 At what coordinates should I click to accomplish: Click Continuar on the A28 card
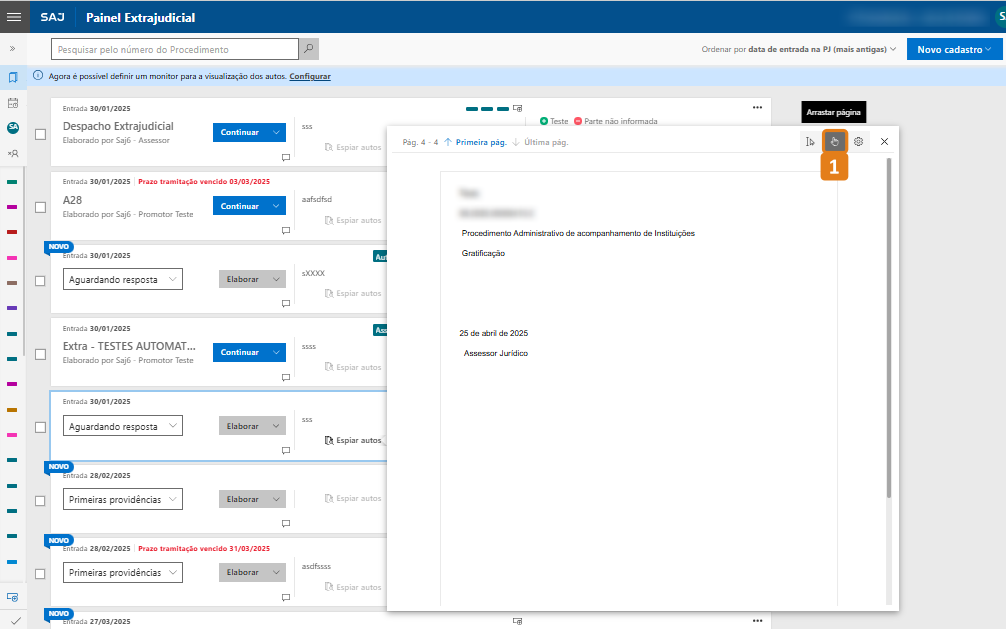(x=240, y=206)
